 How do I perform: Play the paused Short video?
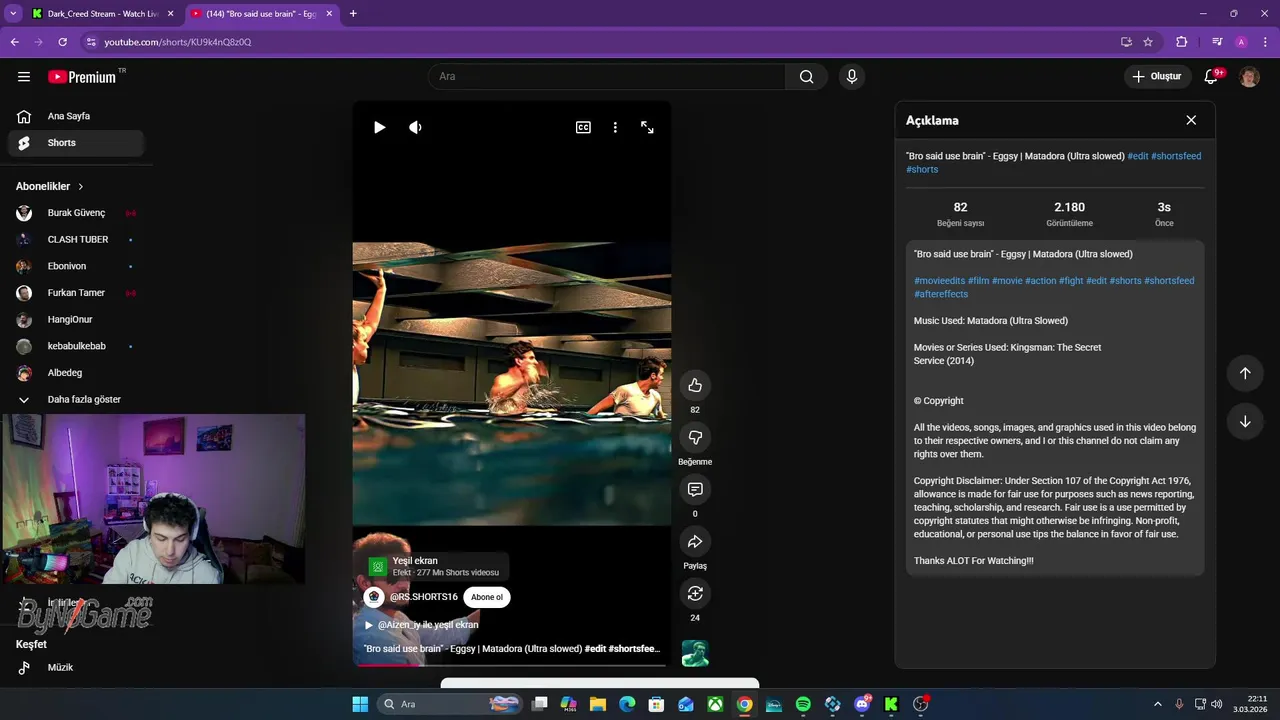pos(379,127)
